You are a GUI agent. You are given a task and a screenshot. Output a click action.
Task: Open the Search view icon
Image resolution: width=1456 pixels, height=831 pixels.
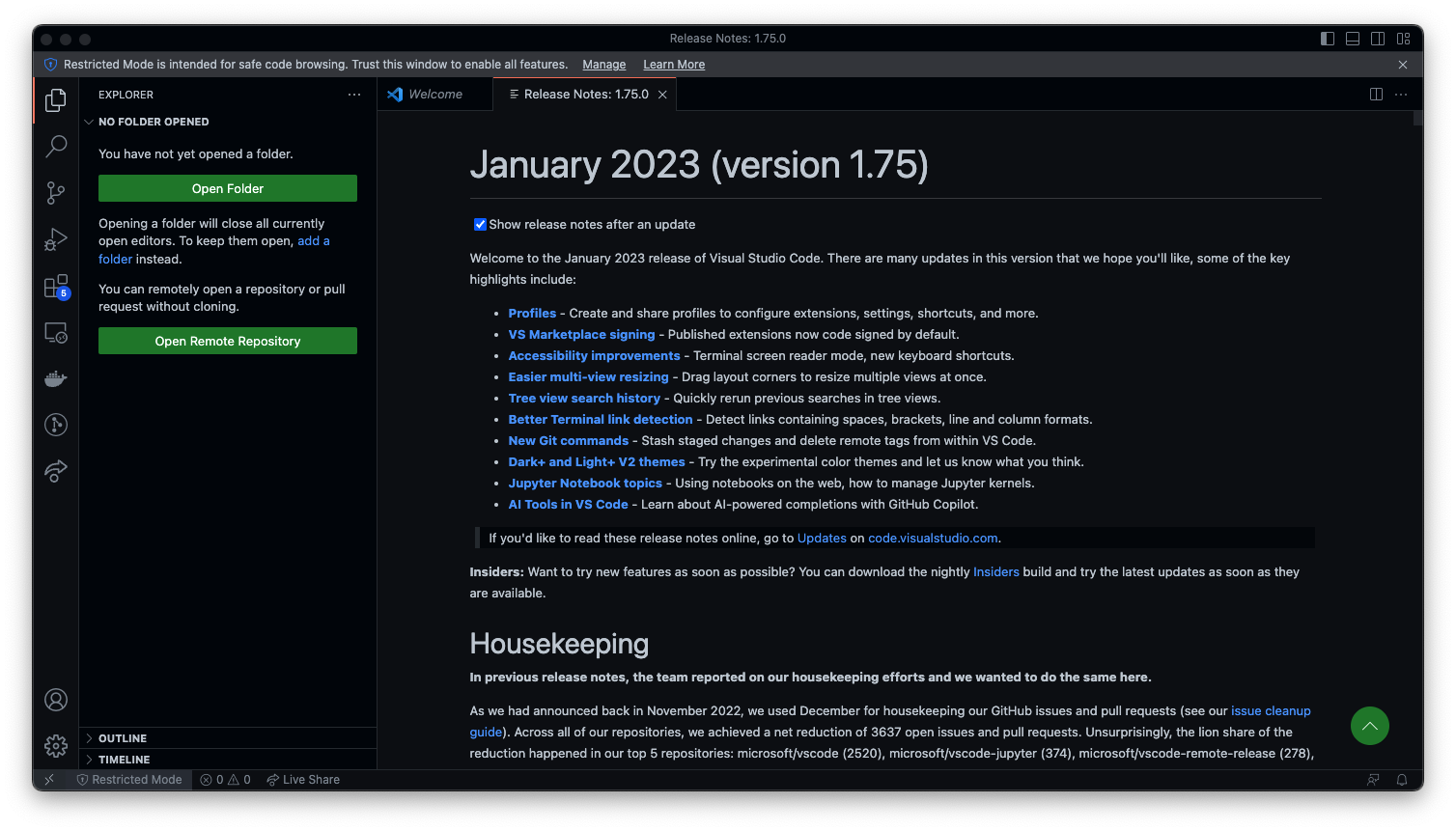tap(56, 147)
